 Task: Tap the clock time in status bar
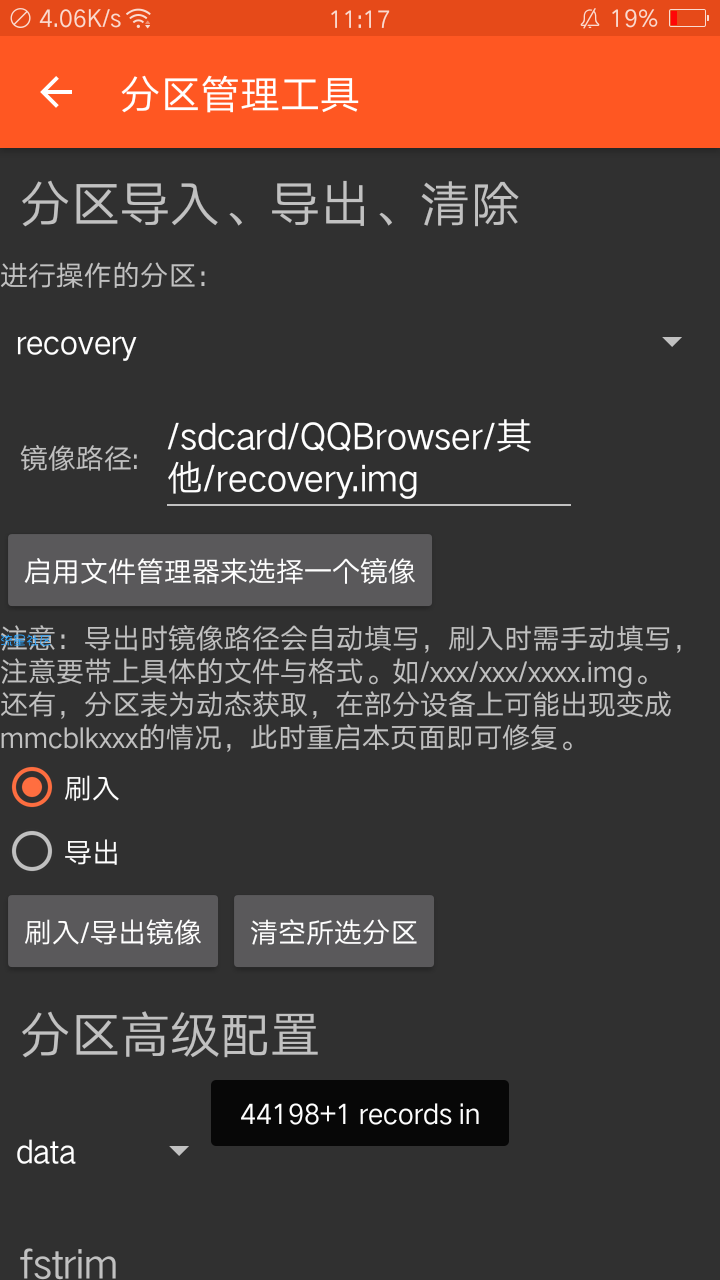pos(359,18)
